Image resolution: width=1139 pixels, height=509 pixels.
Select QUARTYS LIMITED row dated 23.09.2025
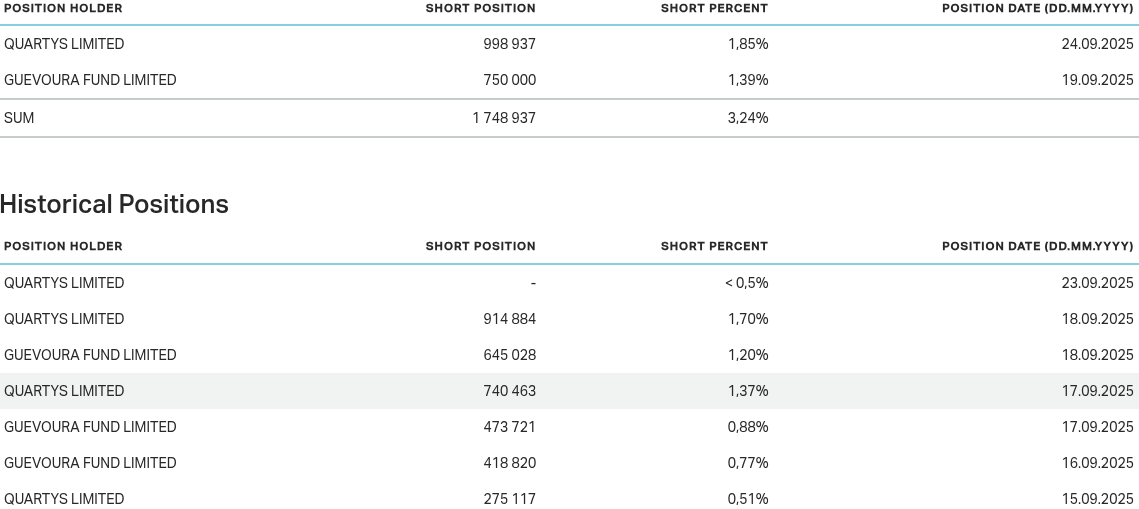[64, 283]
